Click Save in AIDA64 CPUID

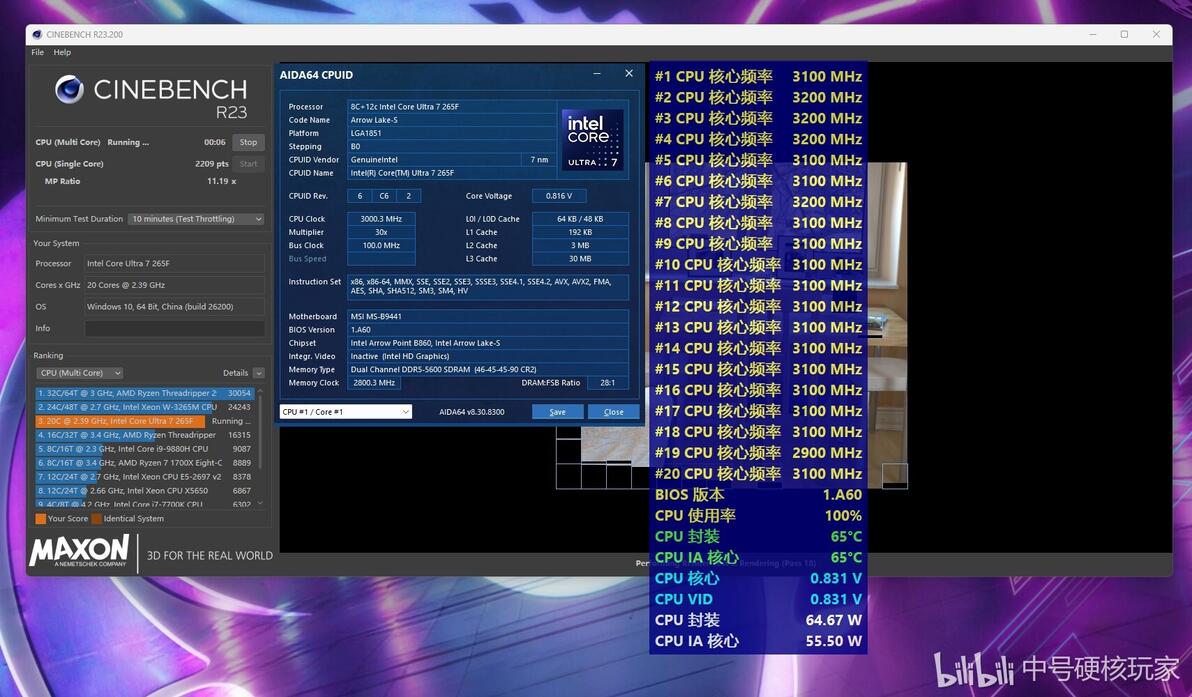(557, 412)
